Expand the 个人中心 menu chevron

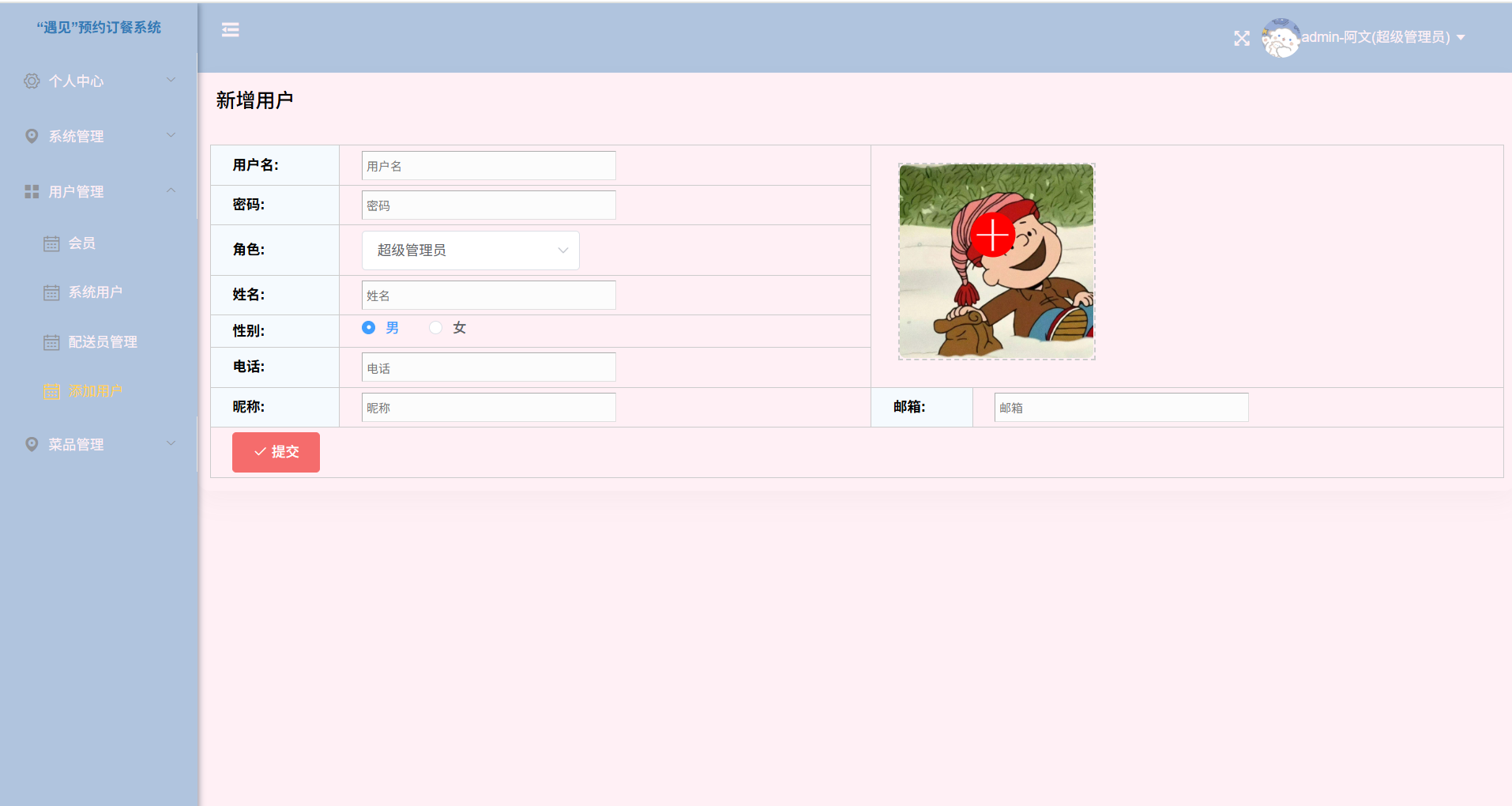(171, 80)
